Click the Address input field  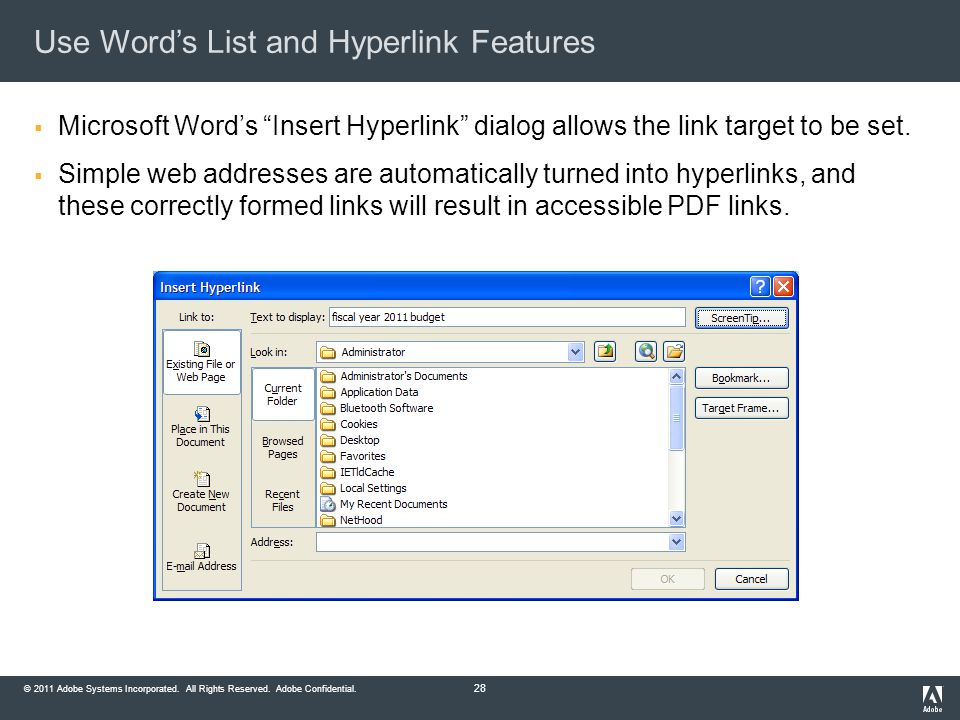[492, 542]
